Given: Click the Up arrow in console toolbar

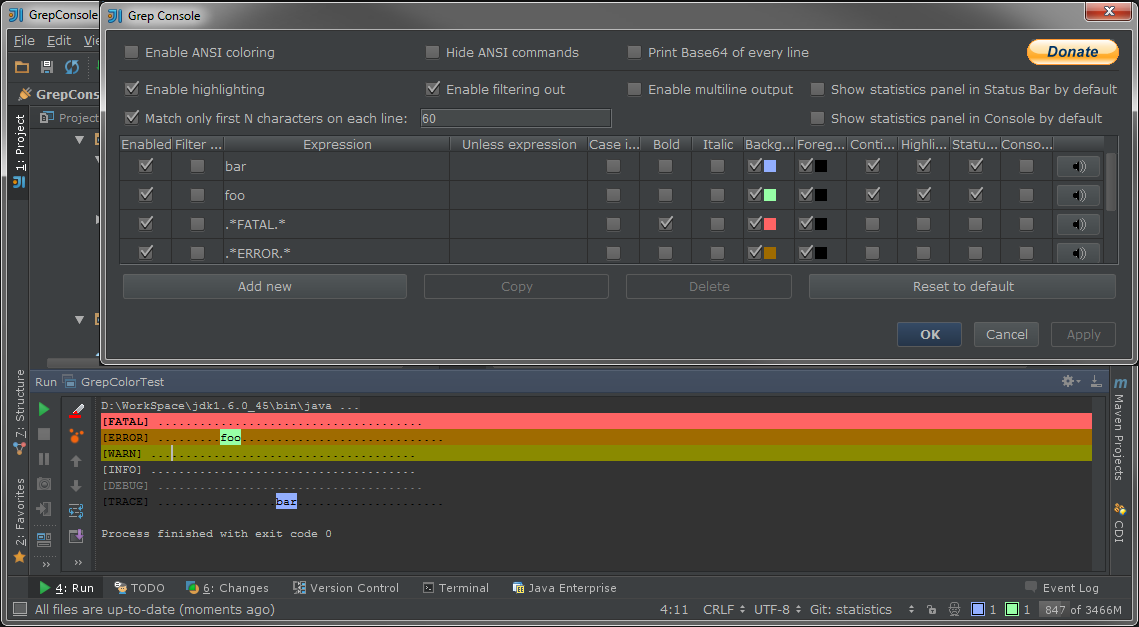Looking at the screenshot, I should click(x=76, y=461).
